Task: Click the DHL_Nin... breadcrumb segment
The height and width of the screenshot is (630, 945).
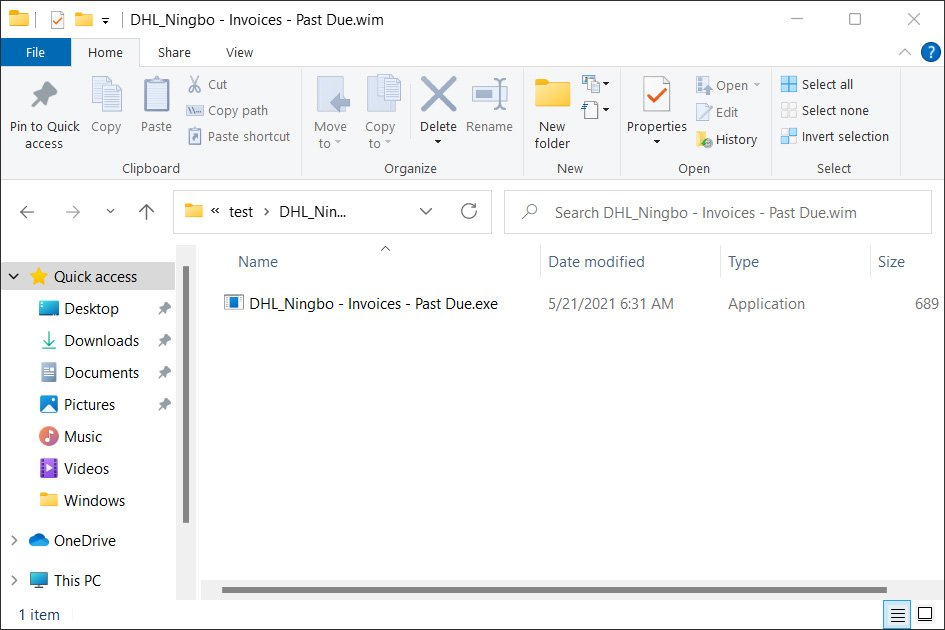Action: [312, 212]
